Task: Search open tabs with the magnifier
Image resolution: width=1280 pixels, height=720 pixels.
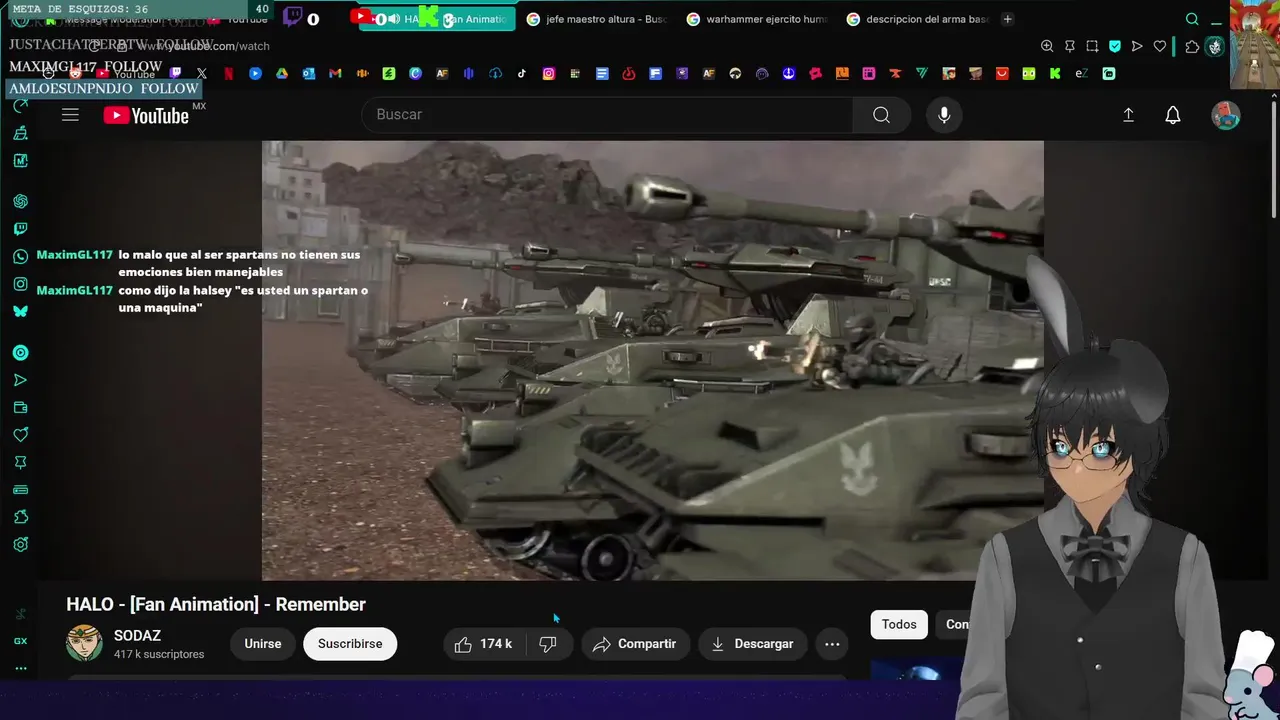Action: tap(1192, 19)
